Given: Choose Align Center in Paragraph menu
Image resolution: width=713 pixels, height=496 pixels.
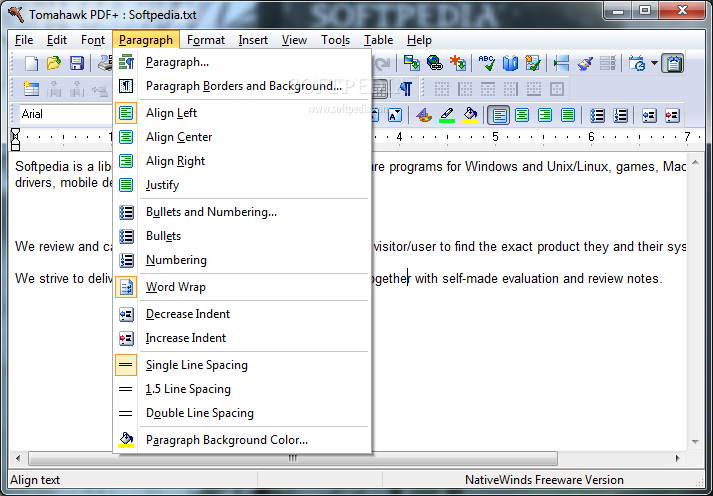Looking at the screenshot, I should 242,137.
